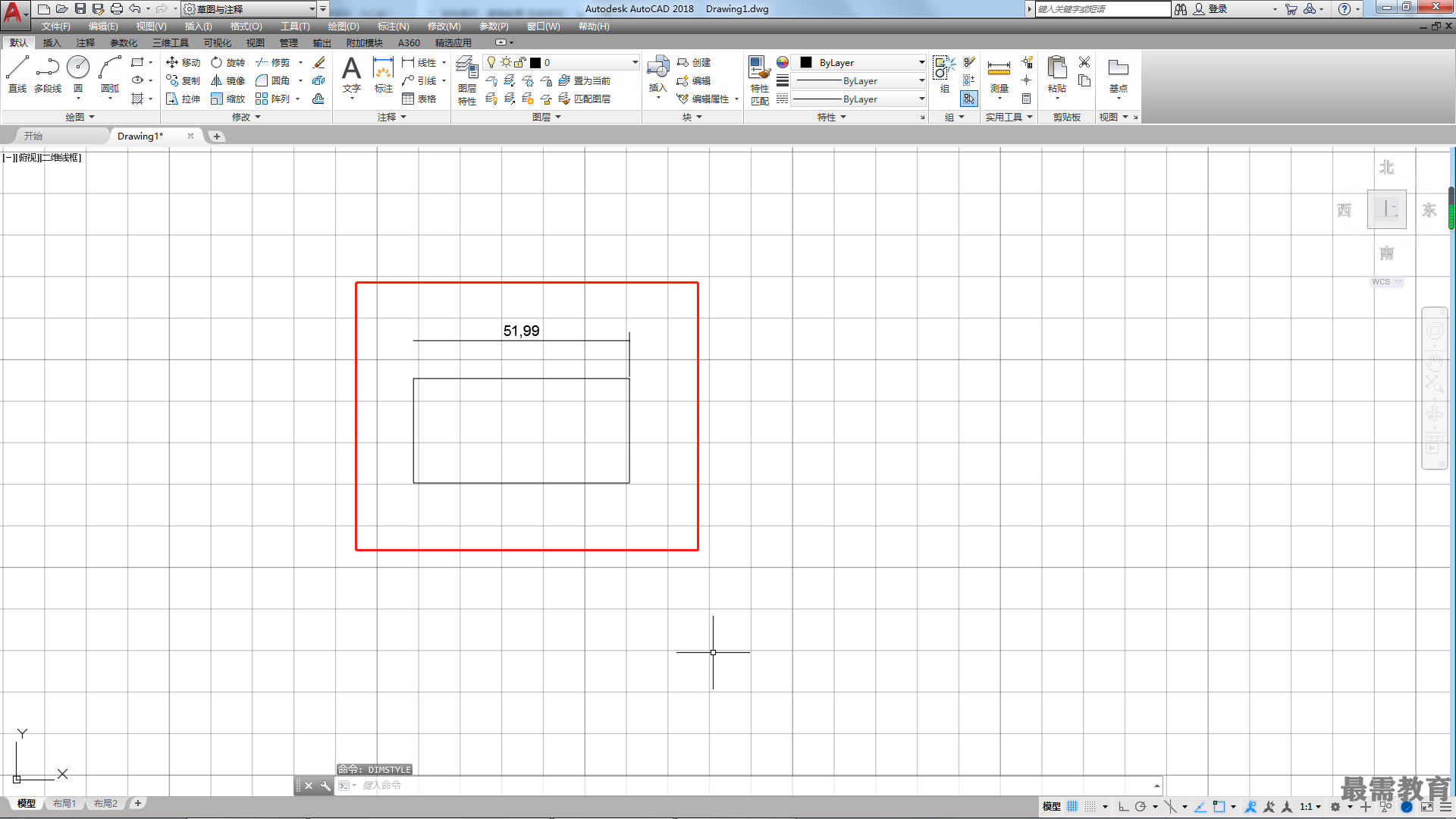Switch to the 布局1 layout tab
Screen dimensions: 1456x819
click(64, 803)
